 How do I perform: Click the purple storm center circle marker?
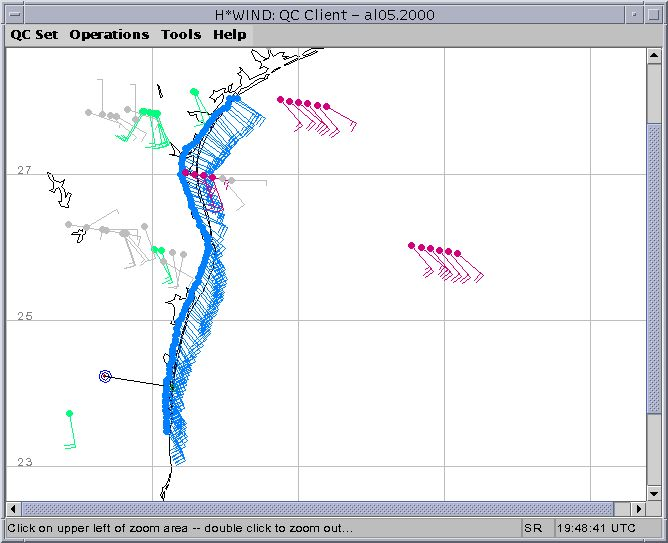point(105,376)
